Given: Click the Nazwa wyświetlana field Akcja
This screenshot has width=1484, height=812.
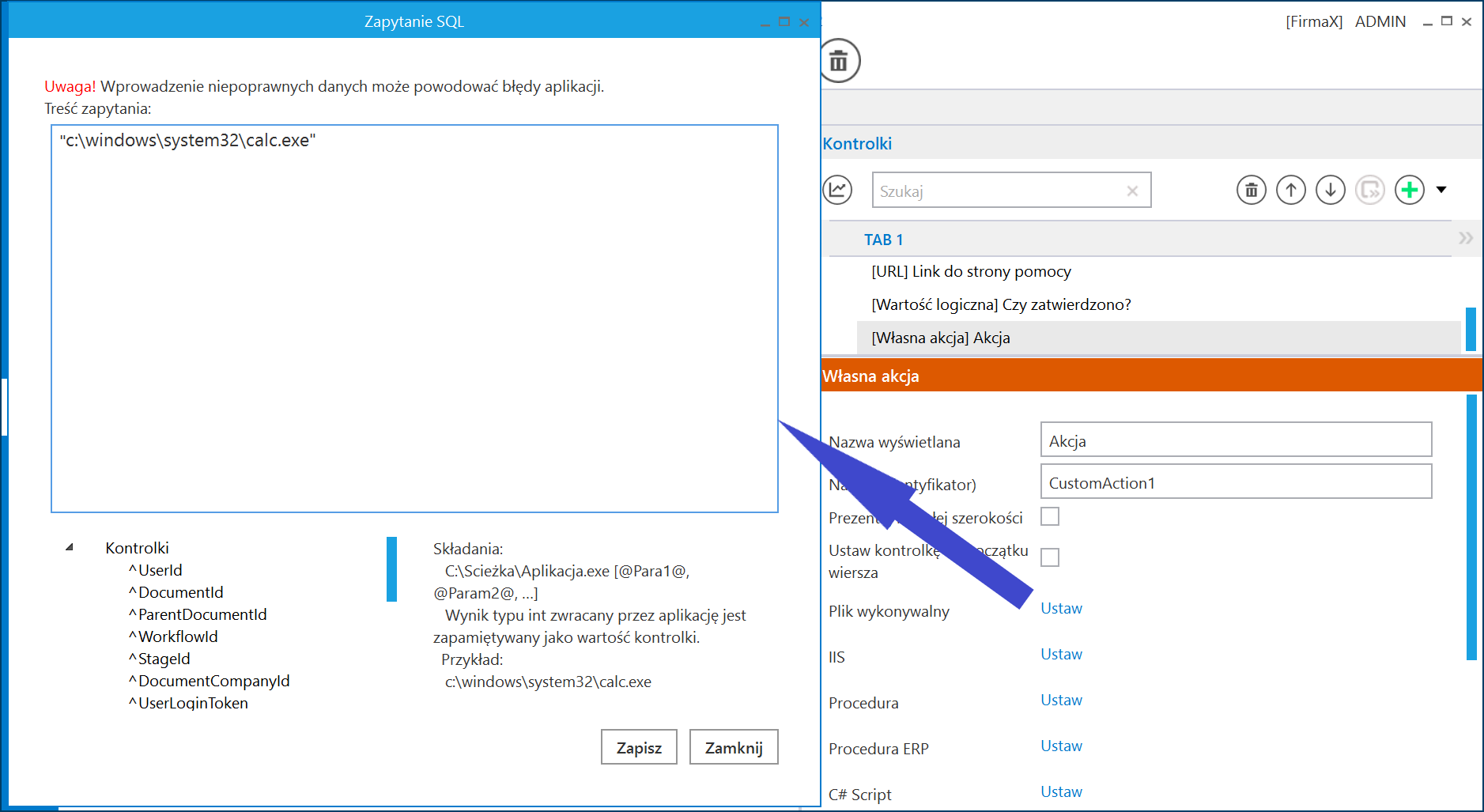Looking at the screenshot, I should [x=1236, y=440].
